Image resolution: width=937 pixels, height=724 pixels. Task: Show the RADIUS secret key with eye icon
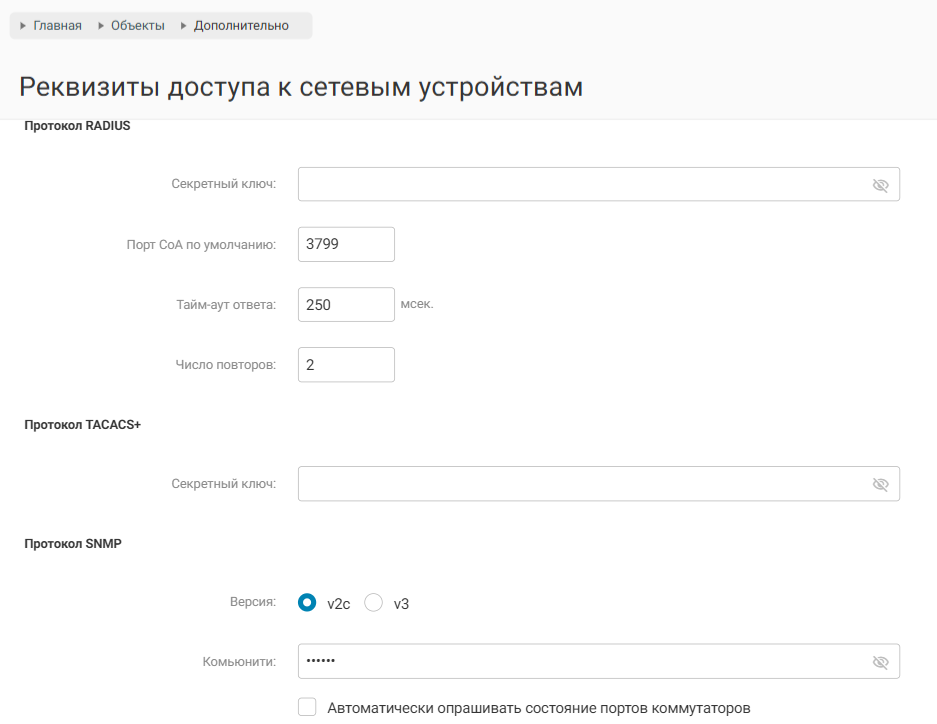[880, 185]
